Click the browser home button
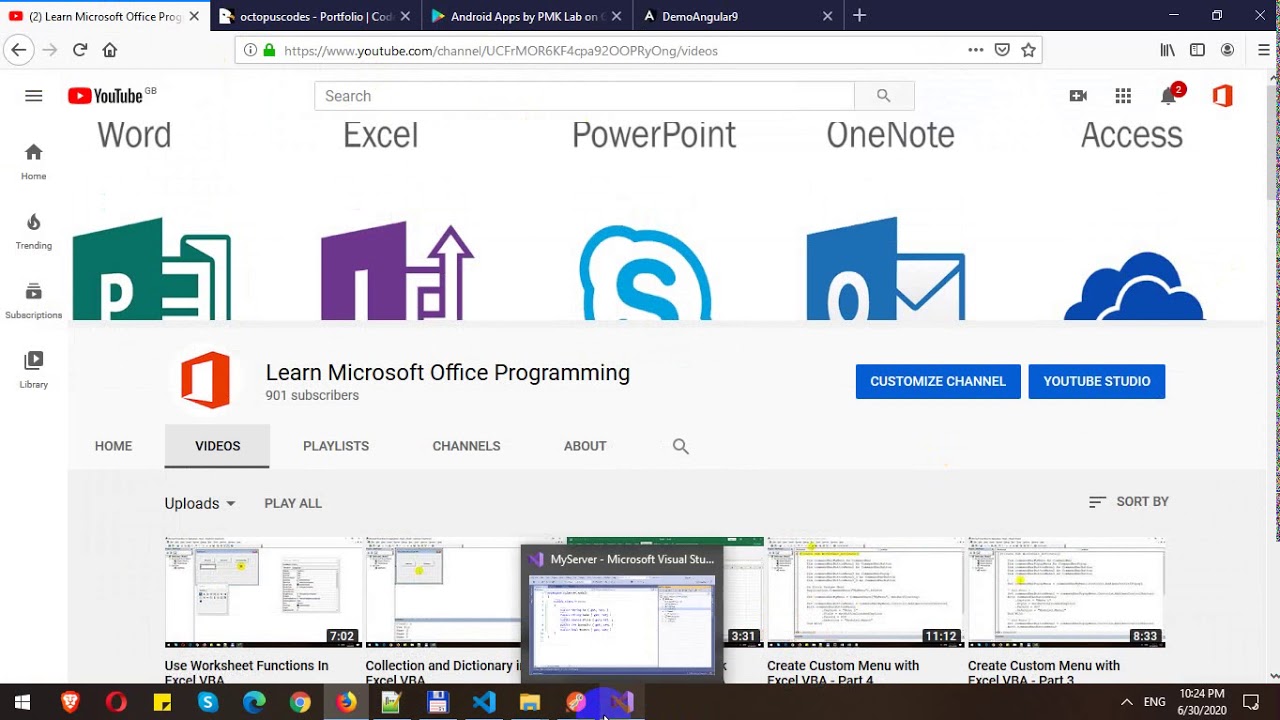The width and height of the screenshot is (1280, 720). [110, 50]
